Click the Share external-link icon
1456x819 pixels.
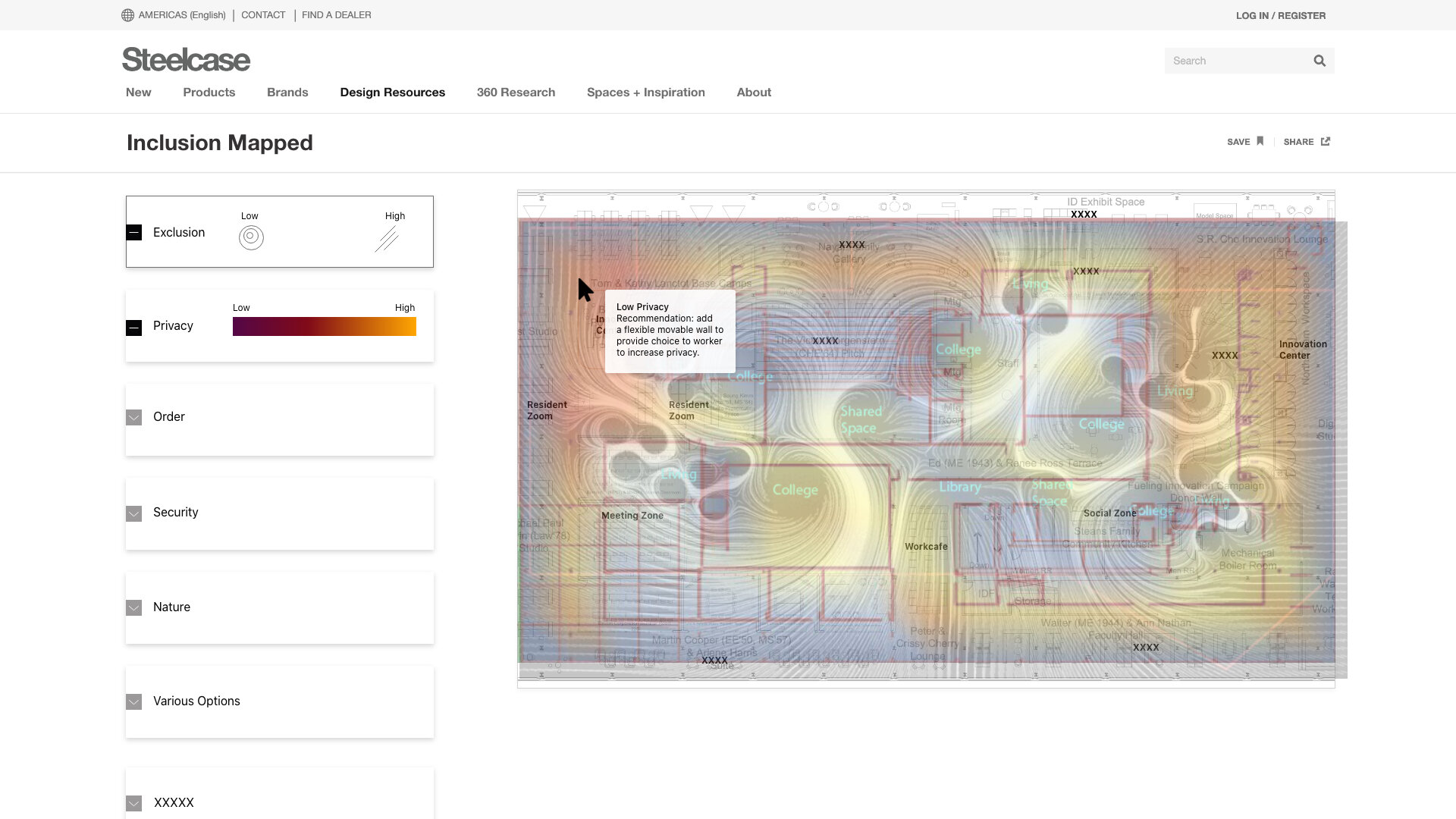1326,141
